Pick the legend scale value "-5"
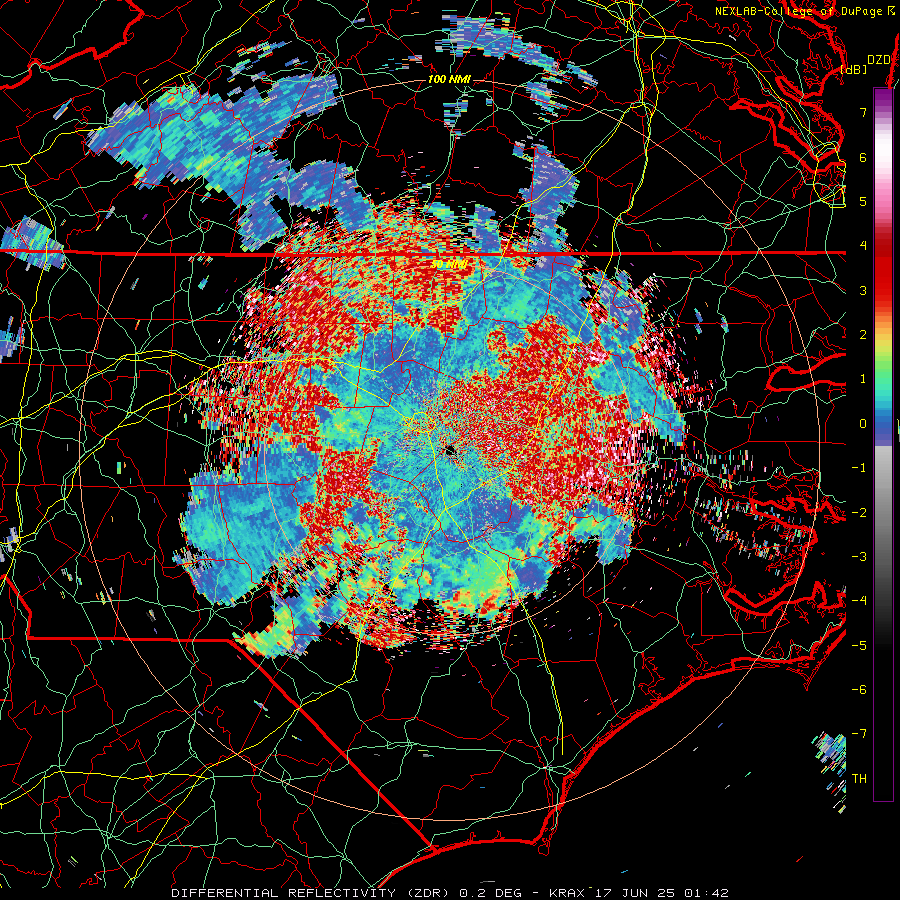 (x=860, y=646)
